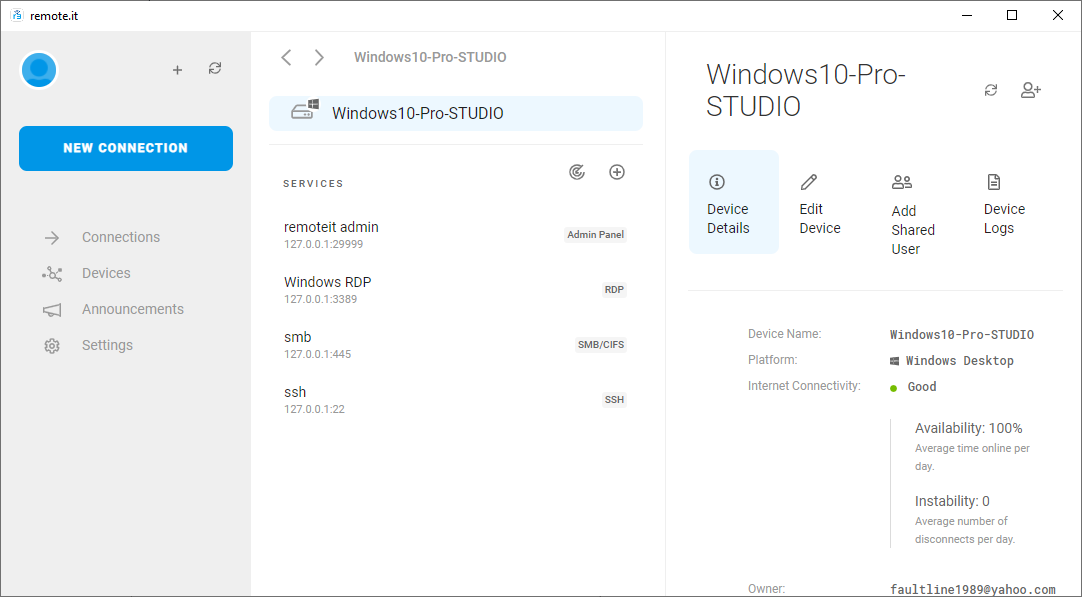
Task: Click the Good connectivity status
Action: (x=922, y=387)
